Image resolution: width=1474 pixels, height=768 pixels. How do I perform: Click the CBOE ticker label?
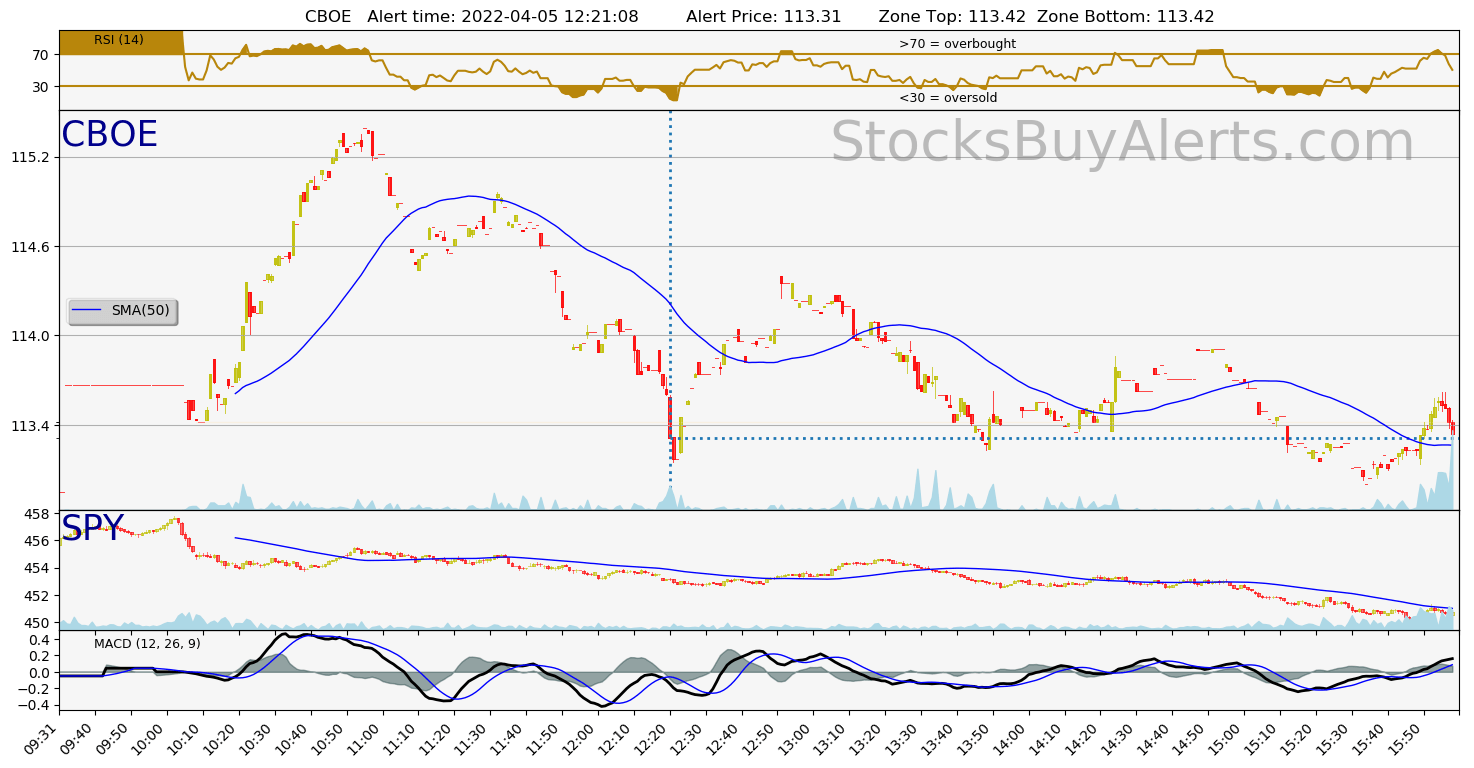109,135
